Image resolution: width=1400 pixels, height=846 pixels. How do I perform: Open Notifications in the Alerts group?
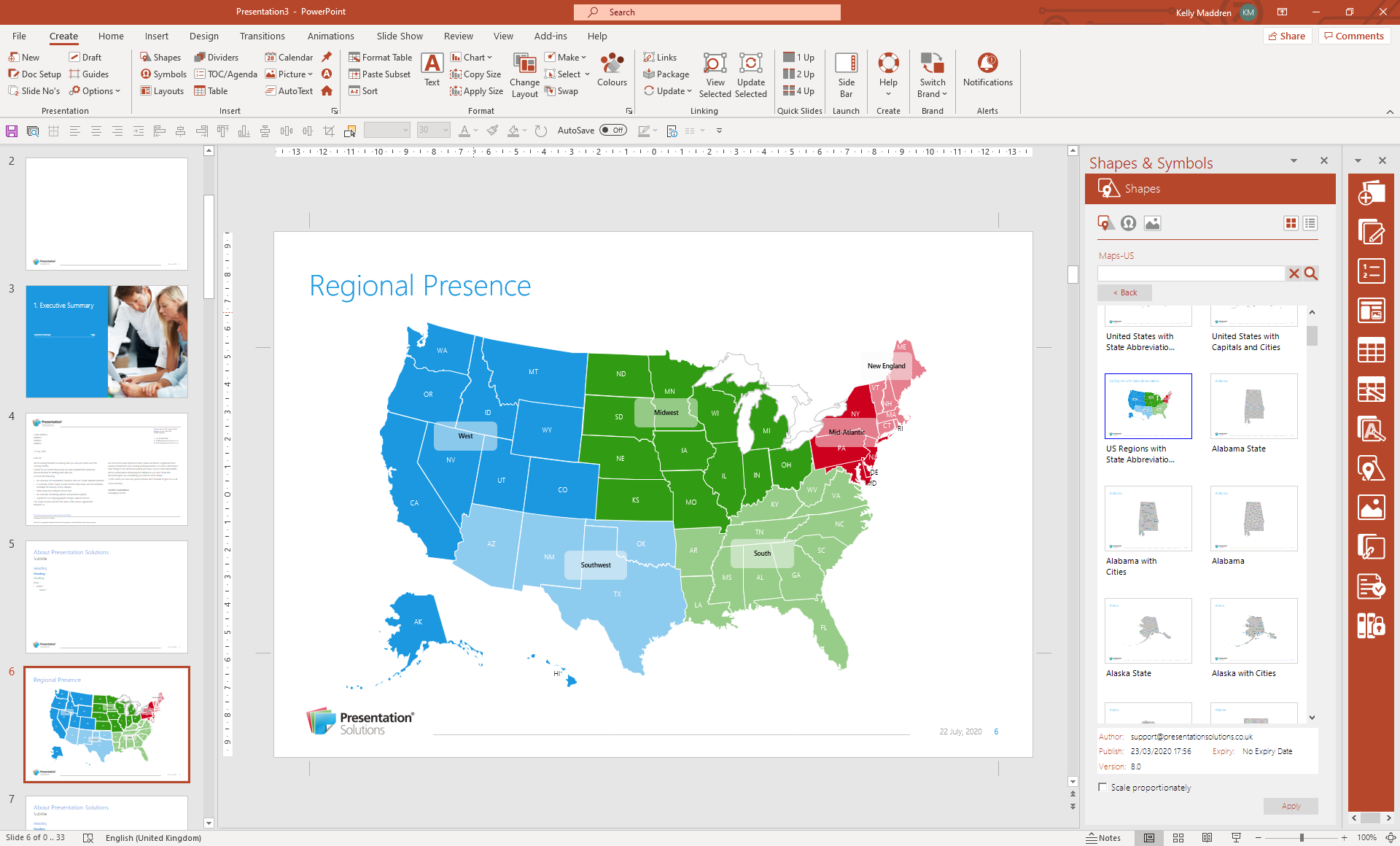pos(987,73)
